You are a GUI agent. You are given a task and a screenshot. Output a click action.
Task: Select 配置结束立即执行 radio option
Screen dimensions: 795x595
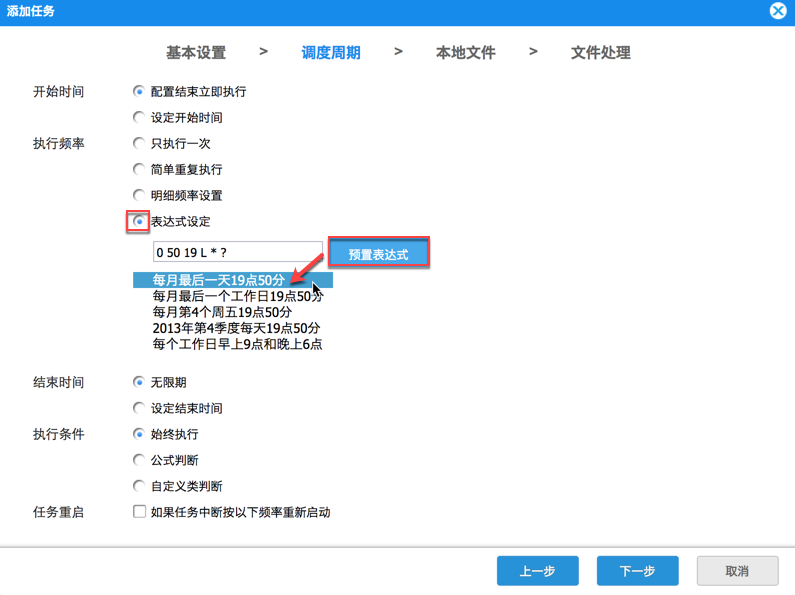pos(138,91)
